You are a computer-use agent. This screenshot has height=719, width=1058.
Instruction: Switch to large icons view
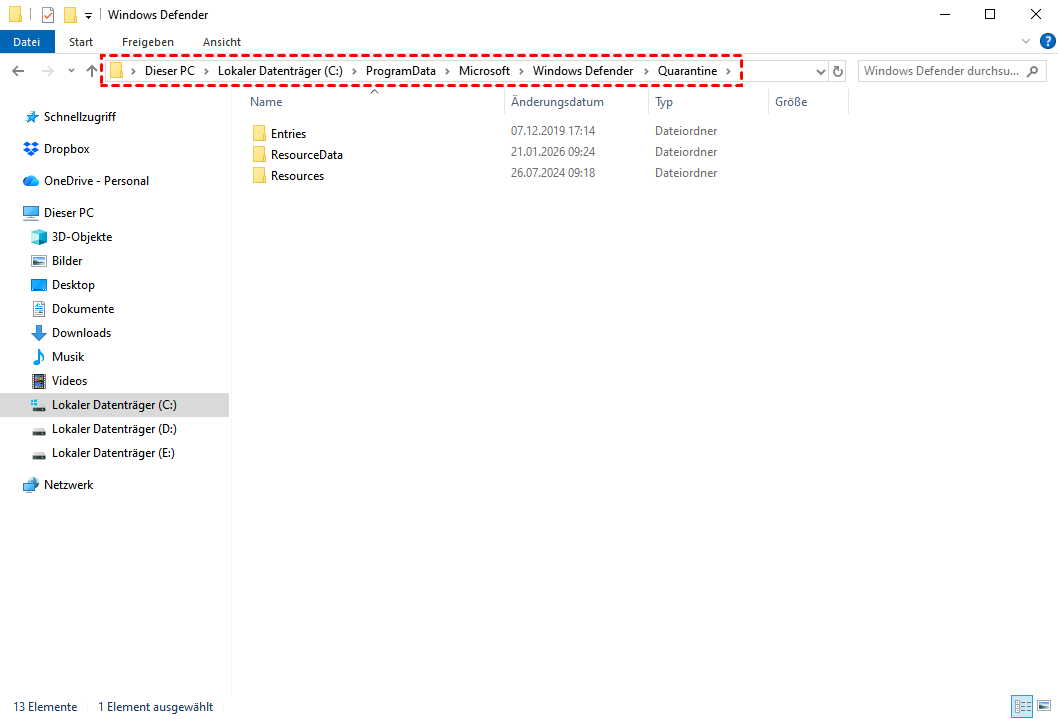click(x=1042, y=706)
